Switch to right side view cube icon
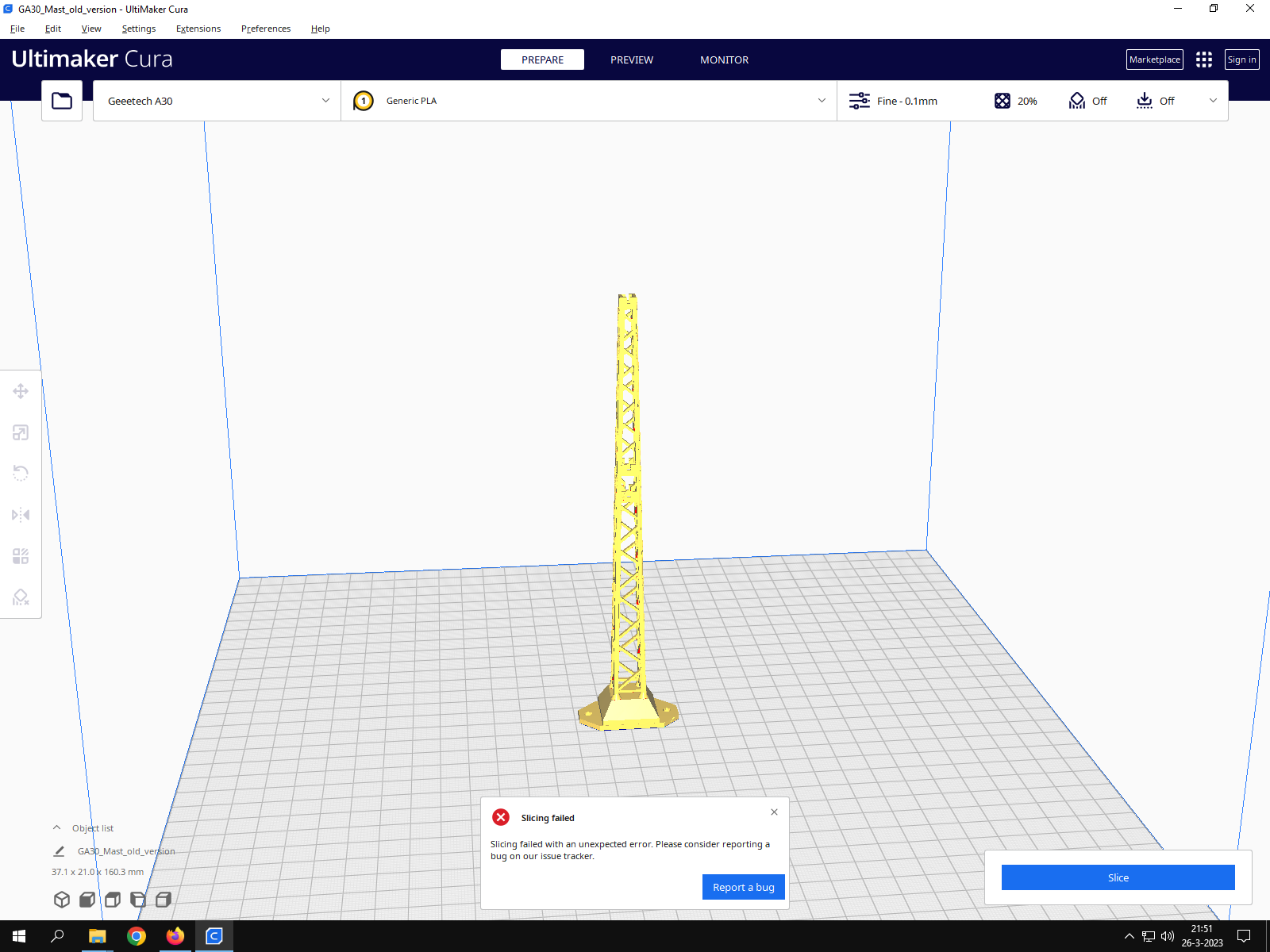The width and height of the screenshot is (1270, 952). point(164,900)
